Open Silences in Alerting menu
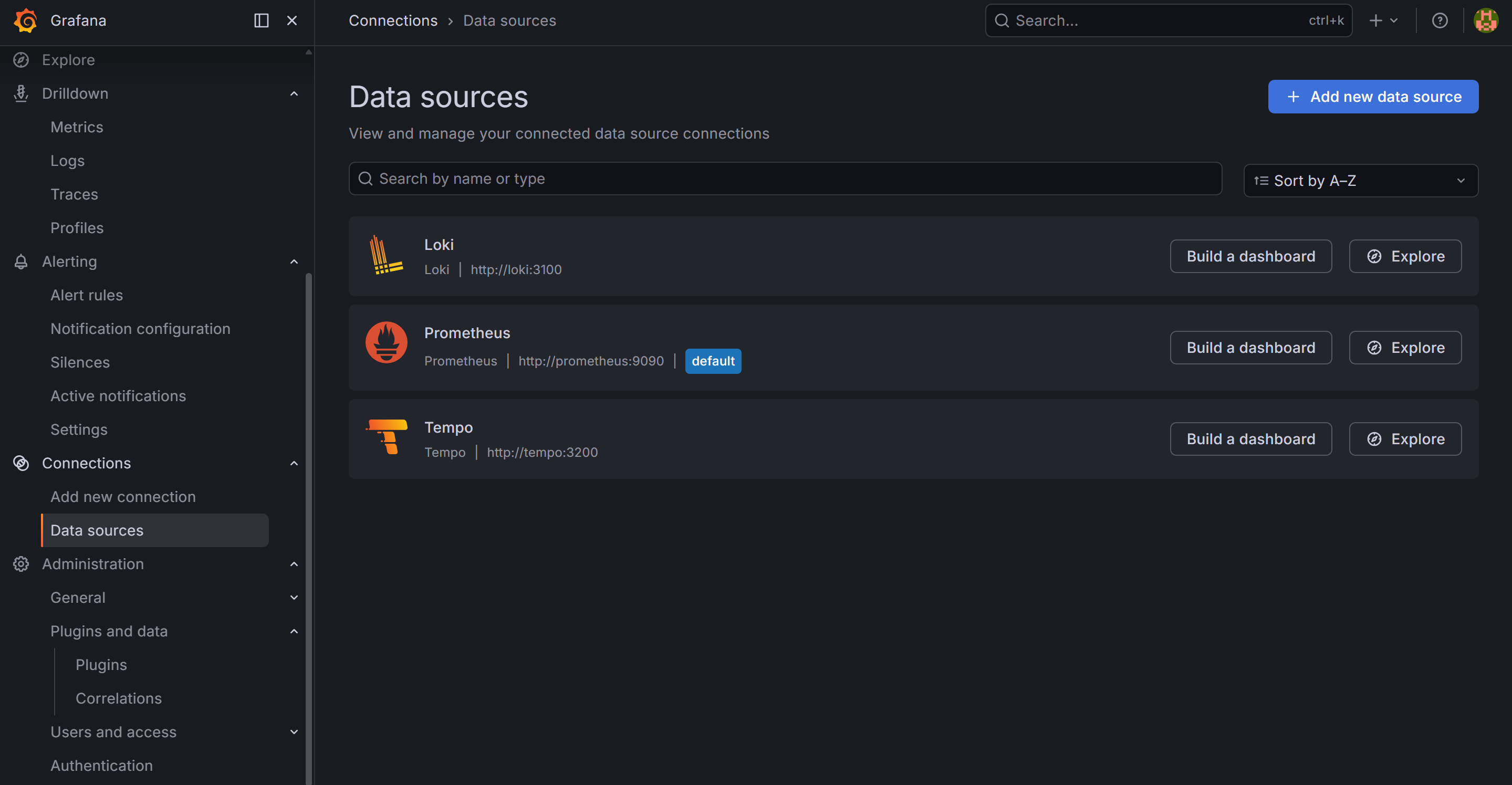Viewport: 1512px width, 785px height. tap(80, 363)
